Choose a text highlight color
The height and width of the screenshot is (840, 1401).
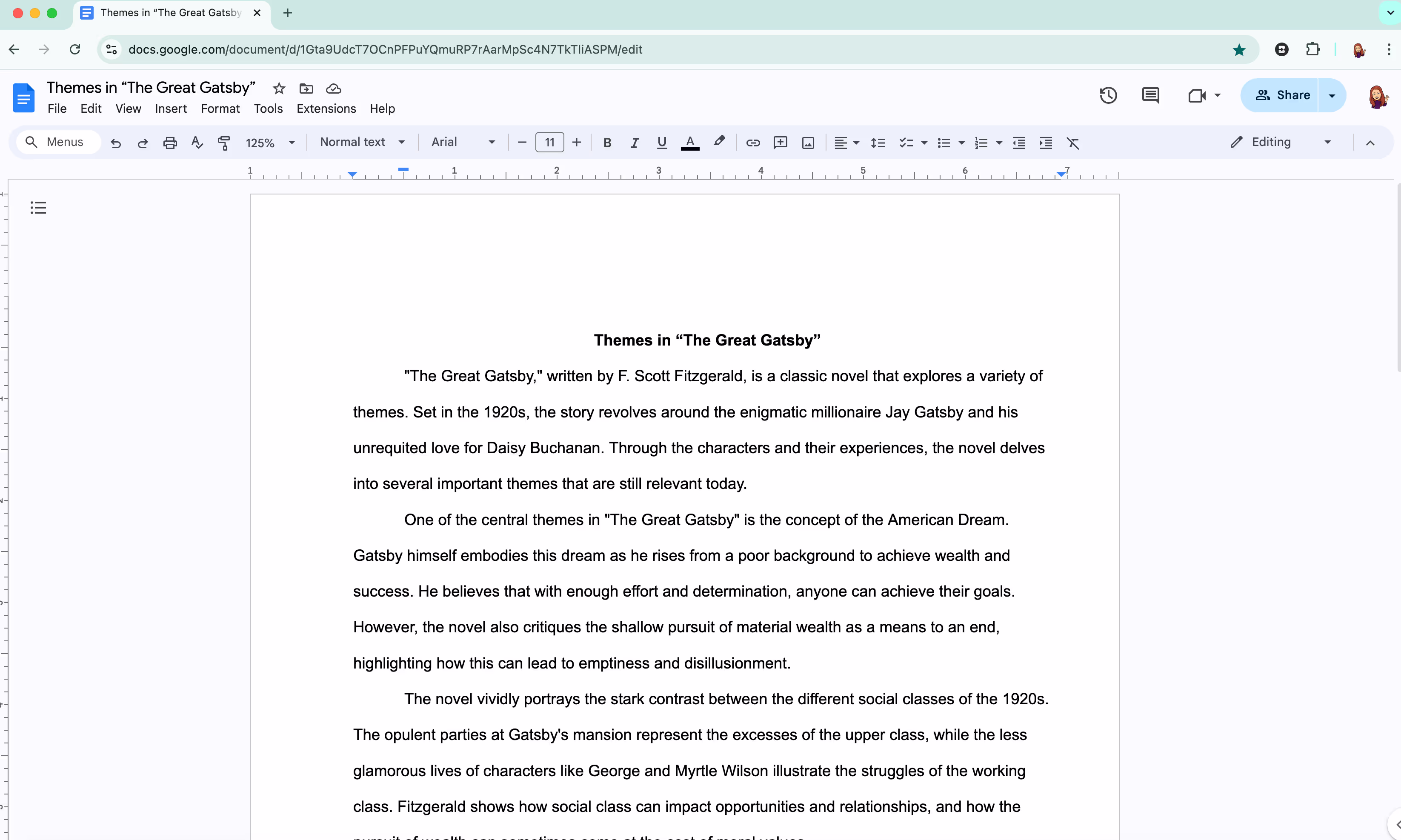pos(718,143)
